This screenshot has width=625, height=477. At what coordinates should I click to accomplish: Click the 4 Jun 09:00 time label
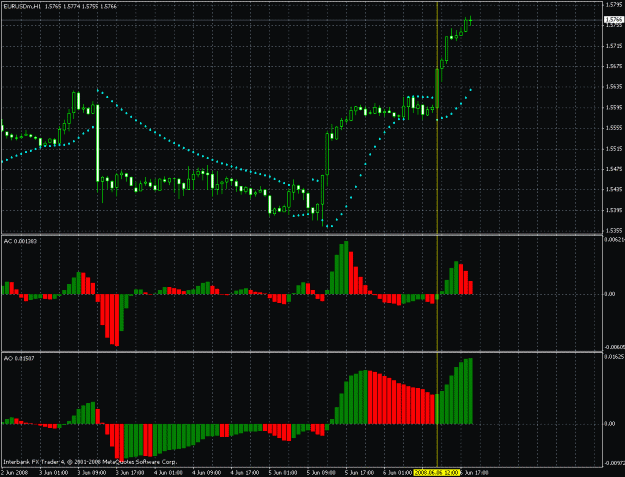pyautogui.click(x=206, y=473)
